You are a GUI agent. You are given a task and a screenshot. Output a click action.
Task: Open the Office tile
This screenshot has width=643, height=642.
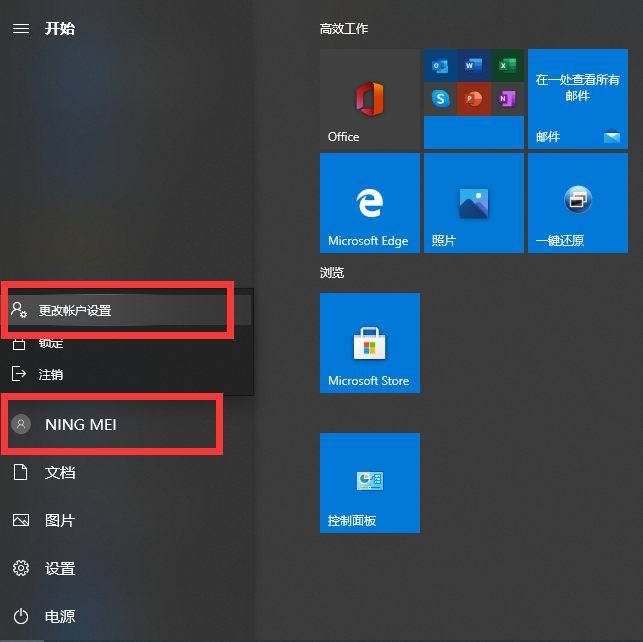pyautogui.click(x=369, y=98)
